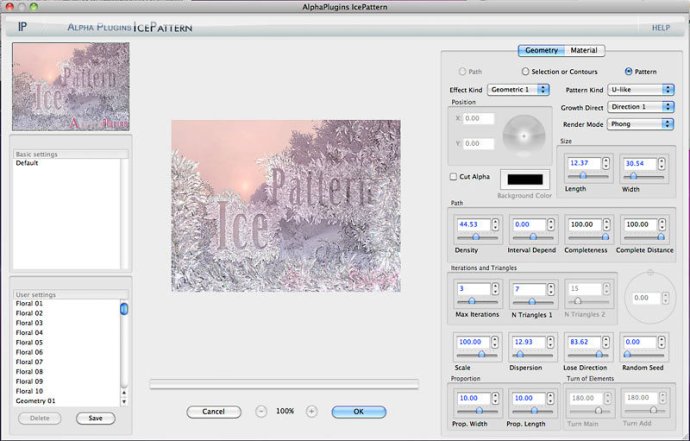Open the HELP link
This screenshot has width=690, height=441.
[661, 28]
